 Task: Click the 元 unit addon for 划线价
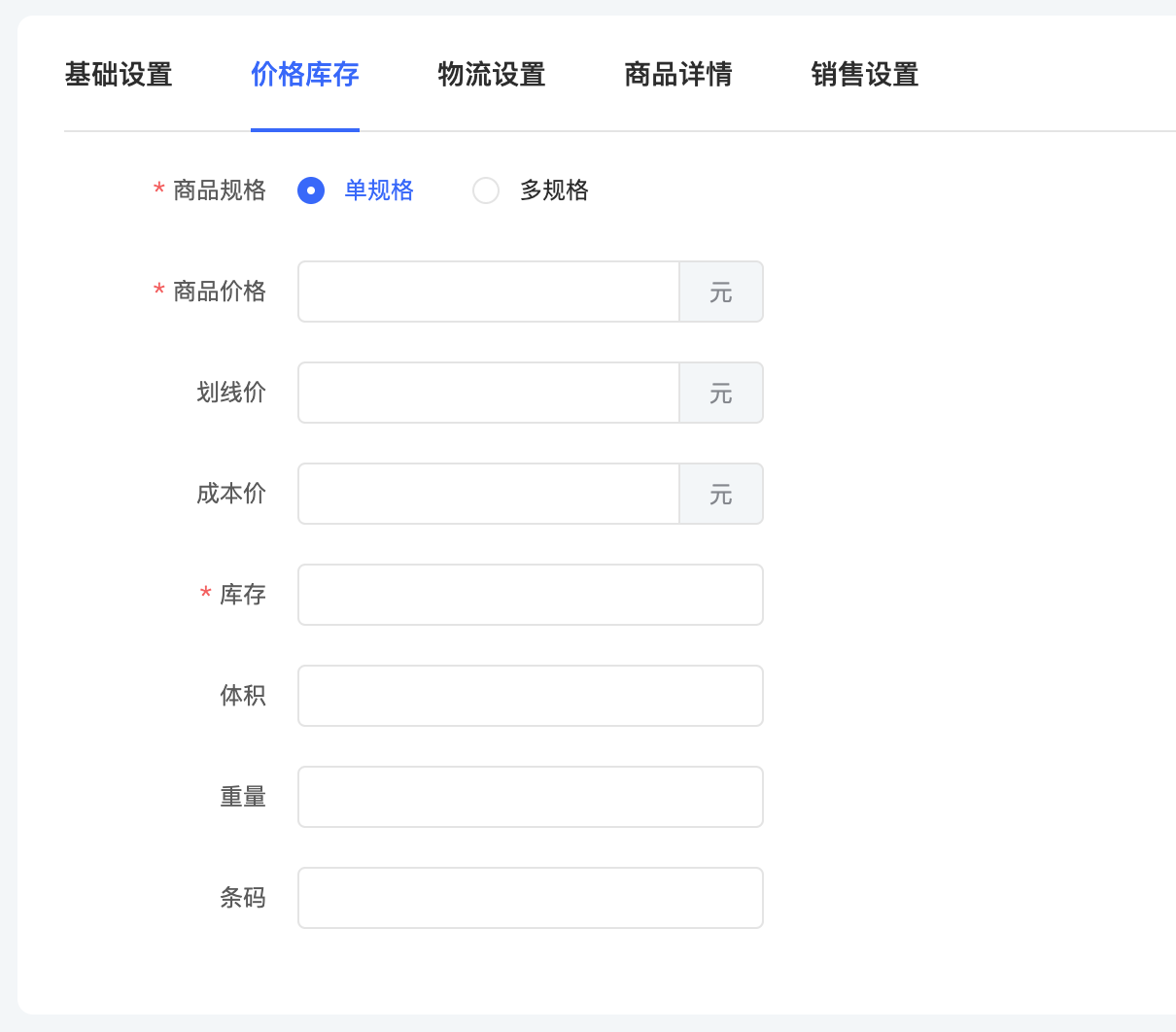tap(721, 393)
